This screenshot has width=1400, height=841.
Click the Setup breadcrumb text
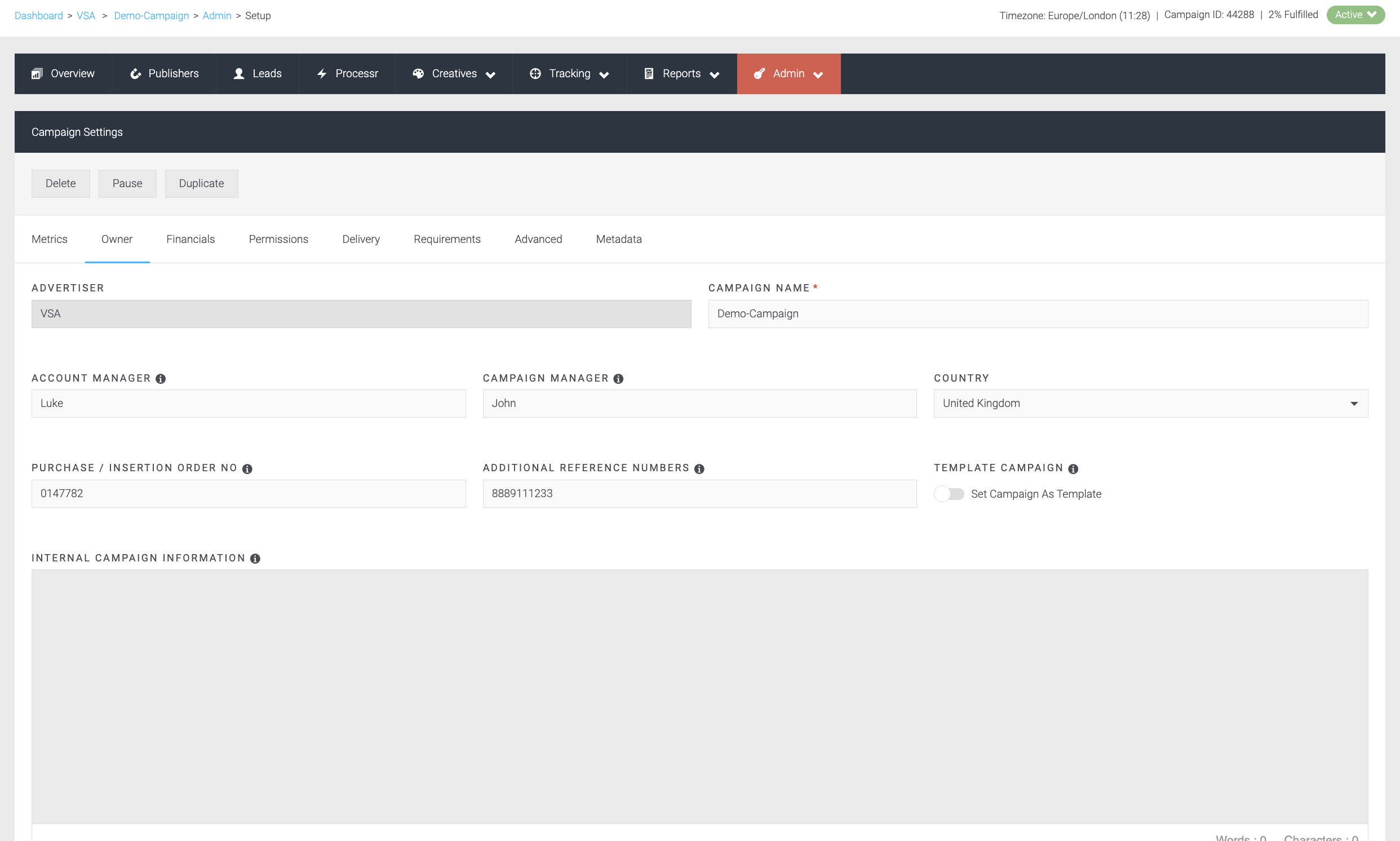pyautogui.click(x=258, y=16)
